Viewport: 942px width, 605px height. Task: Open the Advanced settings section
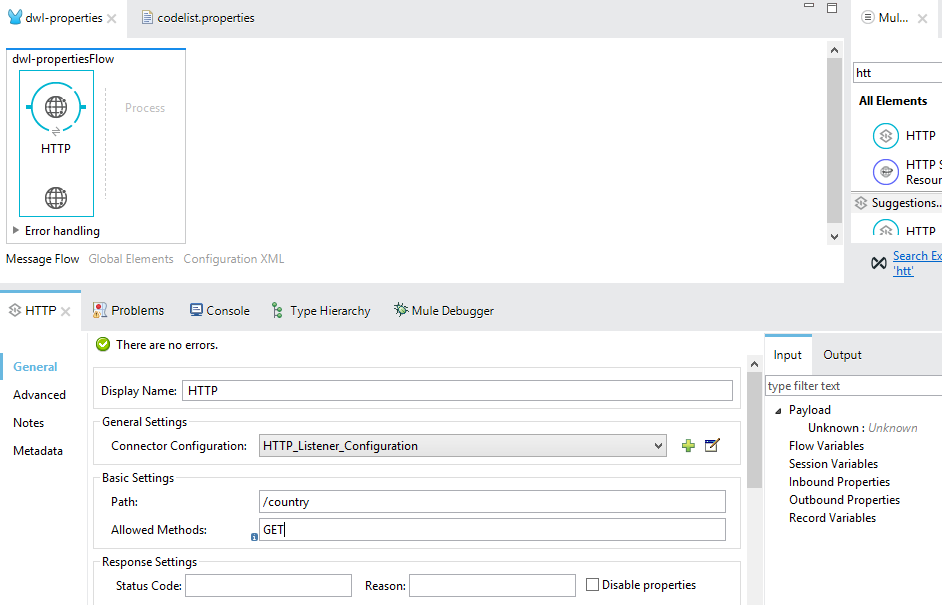click(40, 395)
